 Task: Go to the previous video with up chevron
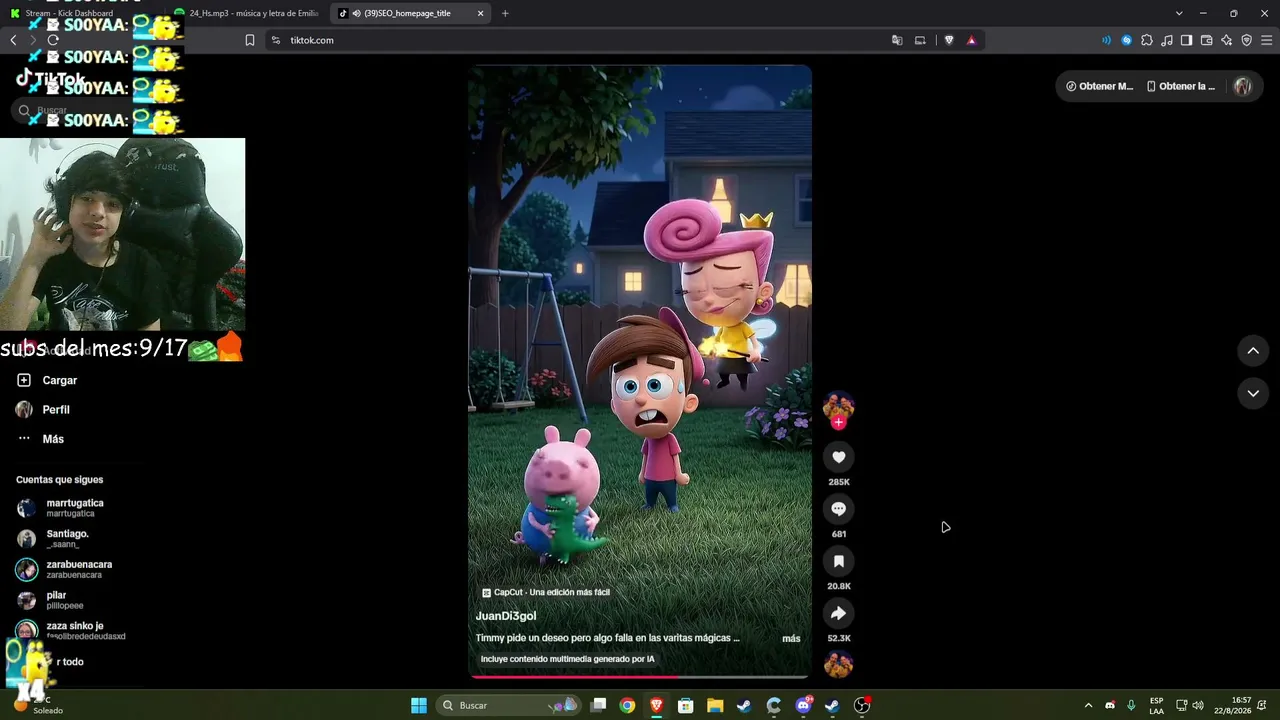click(x=1253, y=351)
